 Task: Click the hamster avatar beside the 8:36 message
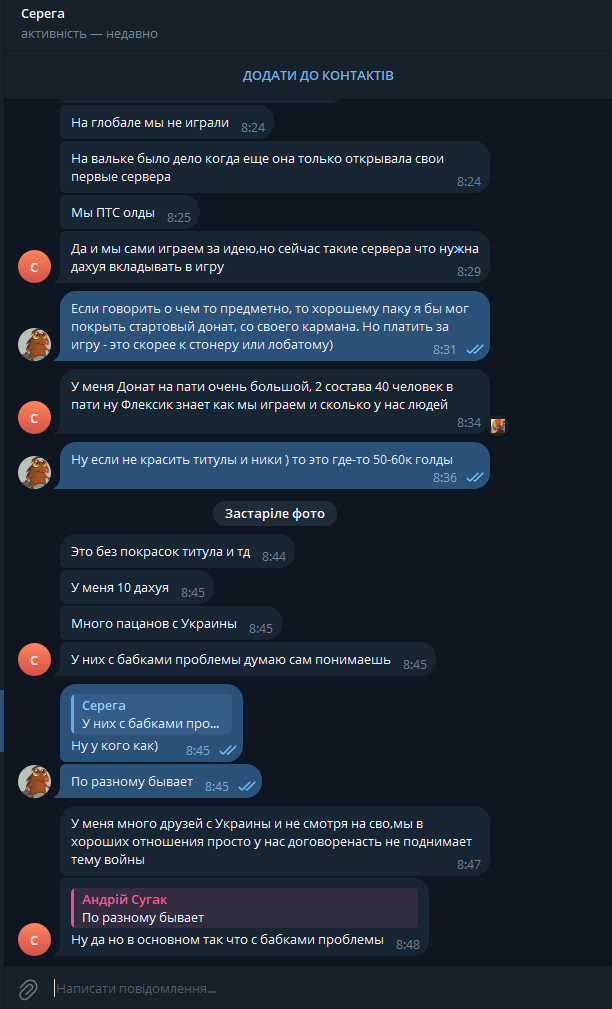pyautogui.click(x=34, y=472)
